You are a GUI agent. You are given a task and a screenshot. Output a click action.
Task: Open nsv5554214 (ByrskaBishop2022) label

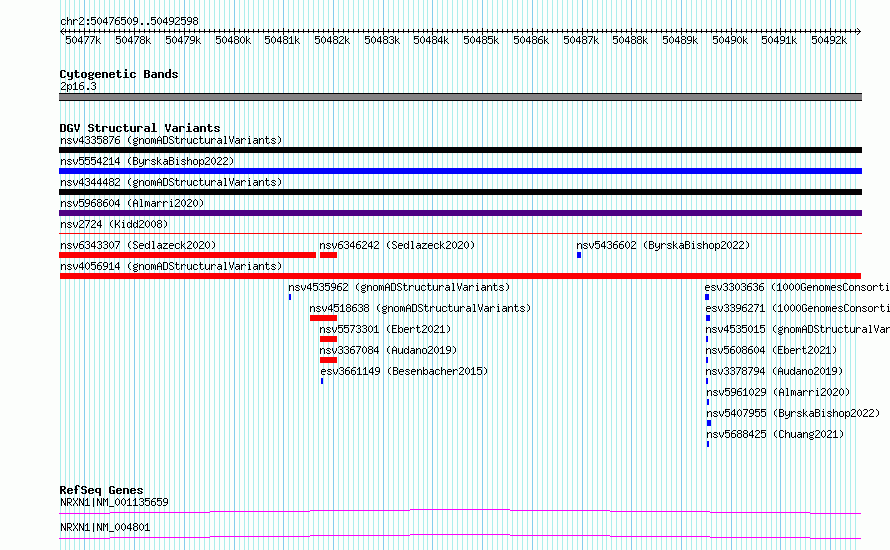[x=147, y=161]
